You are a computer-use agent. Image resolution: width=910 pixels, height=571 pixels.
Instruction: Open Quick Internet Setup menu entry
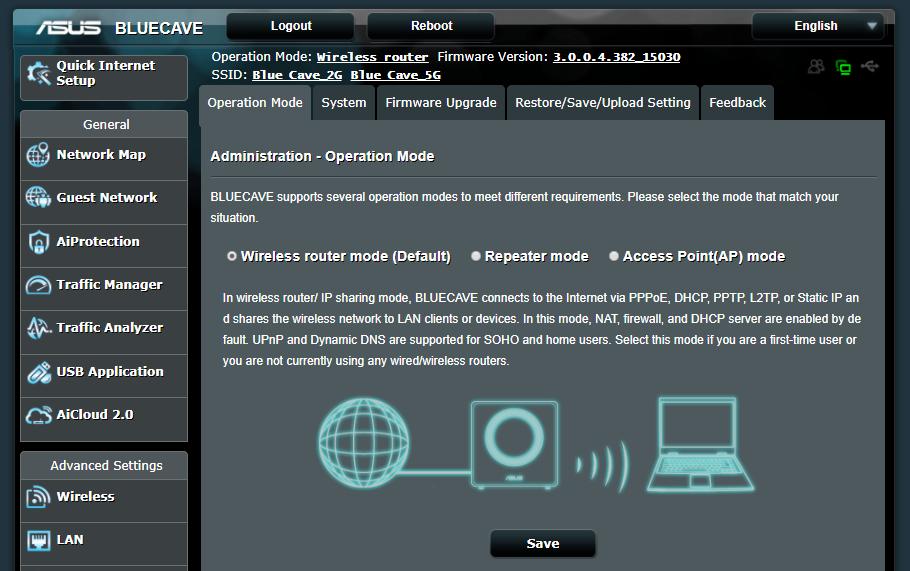tap(104, 78)
